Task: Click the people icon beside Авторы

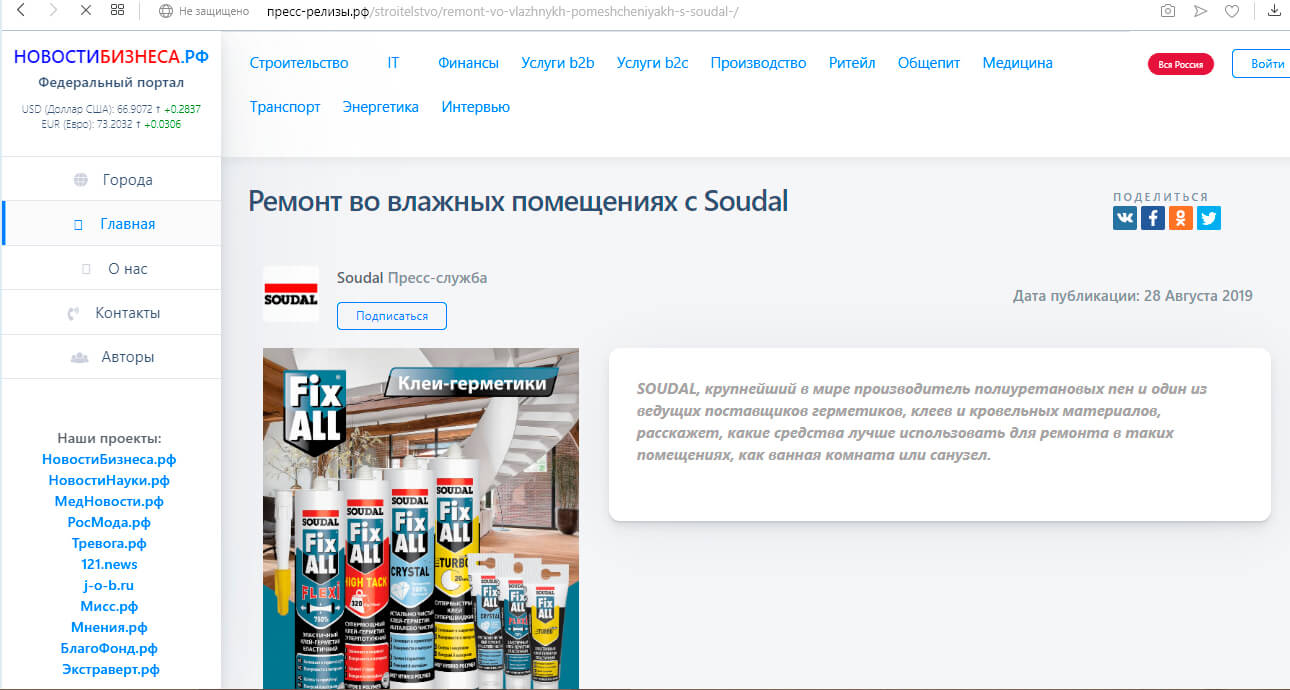Action: click(x=79, y=357)
